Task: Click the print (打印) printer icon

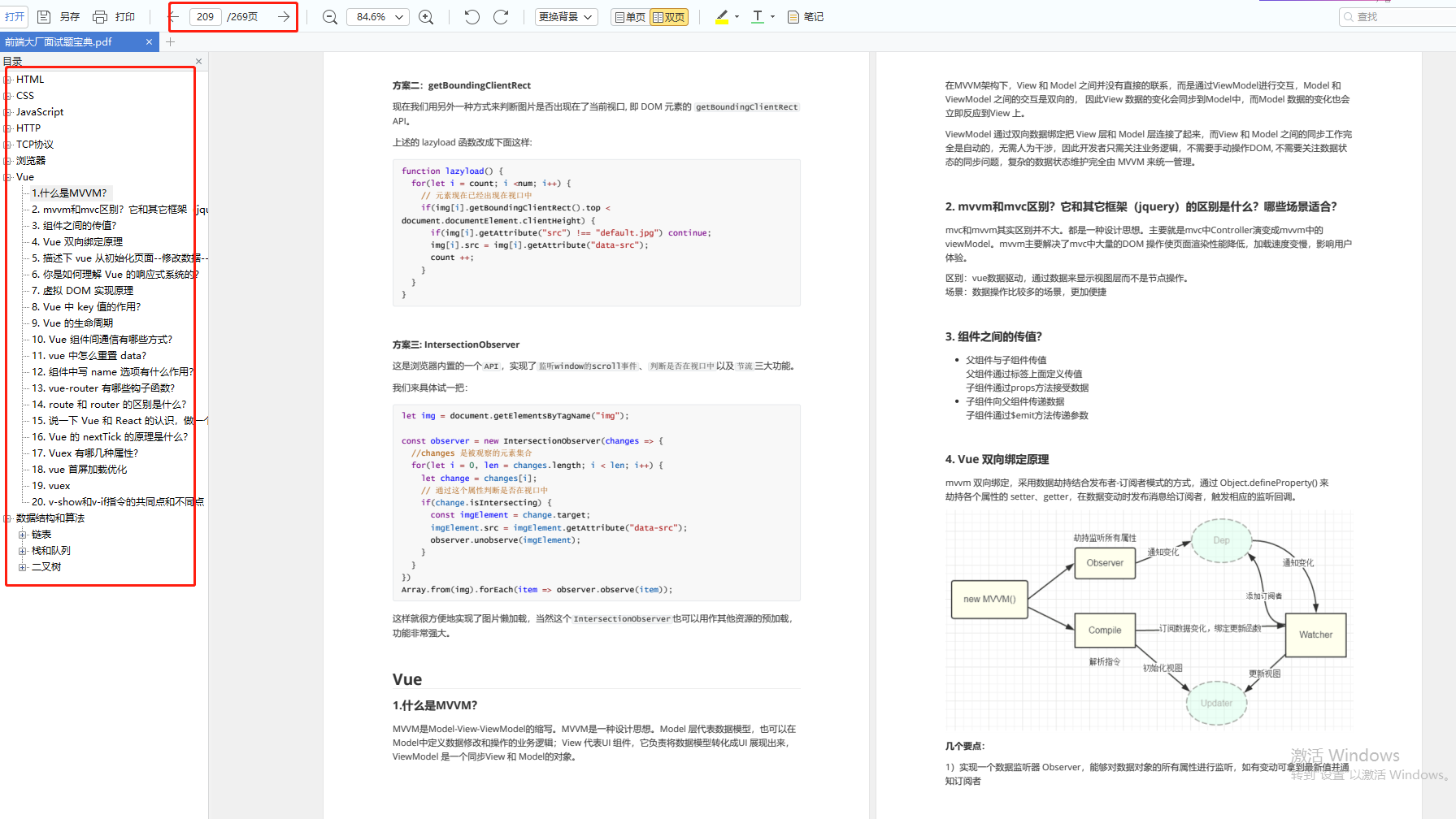Action: (x=100, y=17)
